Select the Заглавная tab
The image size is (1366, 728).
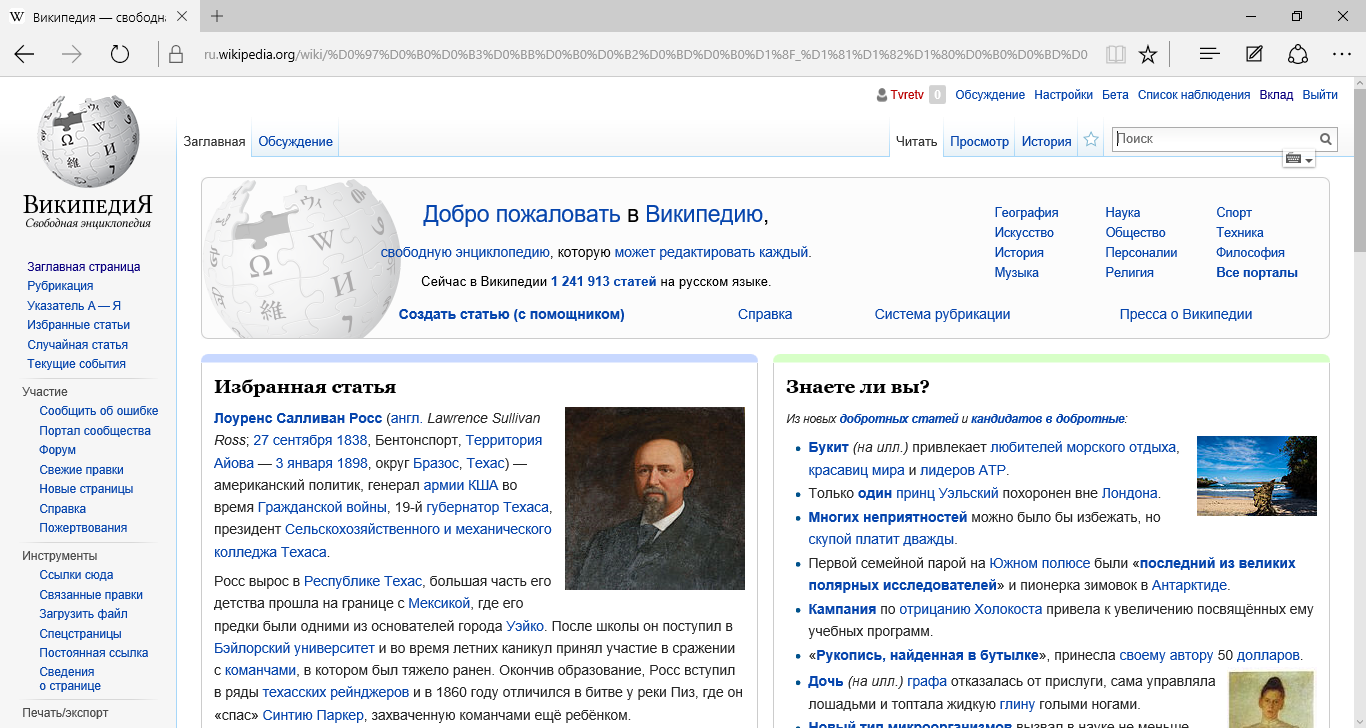214,141
